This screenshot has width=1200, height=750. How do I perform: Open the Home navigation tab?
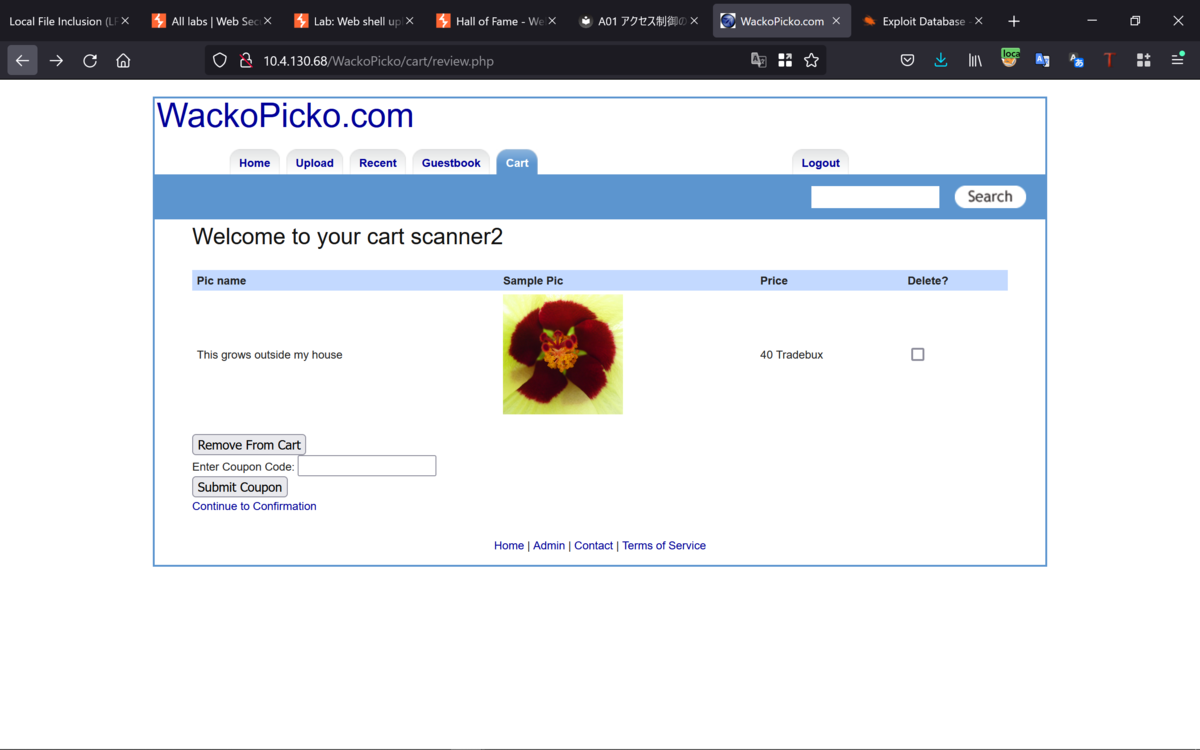254,163
